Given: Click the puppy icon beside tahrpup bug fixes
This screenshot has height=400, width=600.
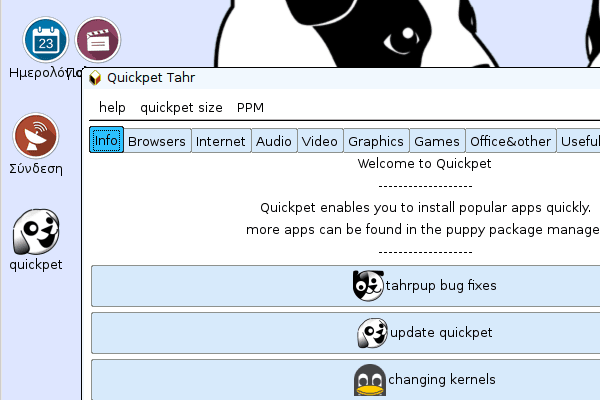Looking at the screenshot, I should [368, 286].
